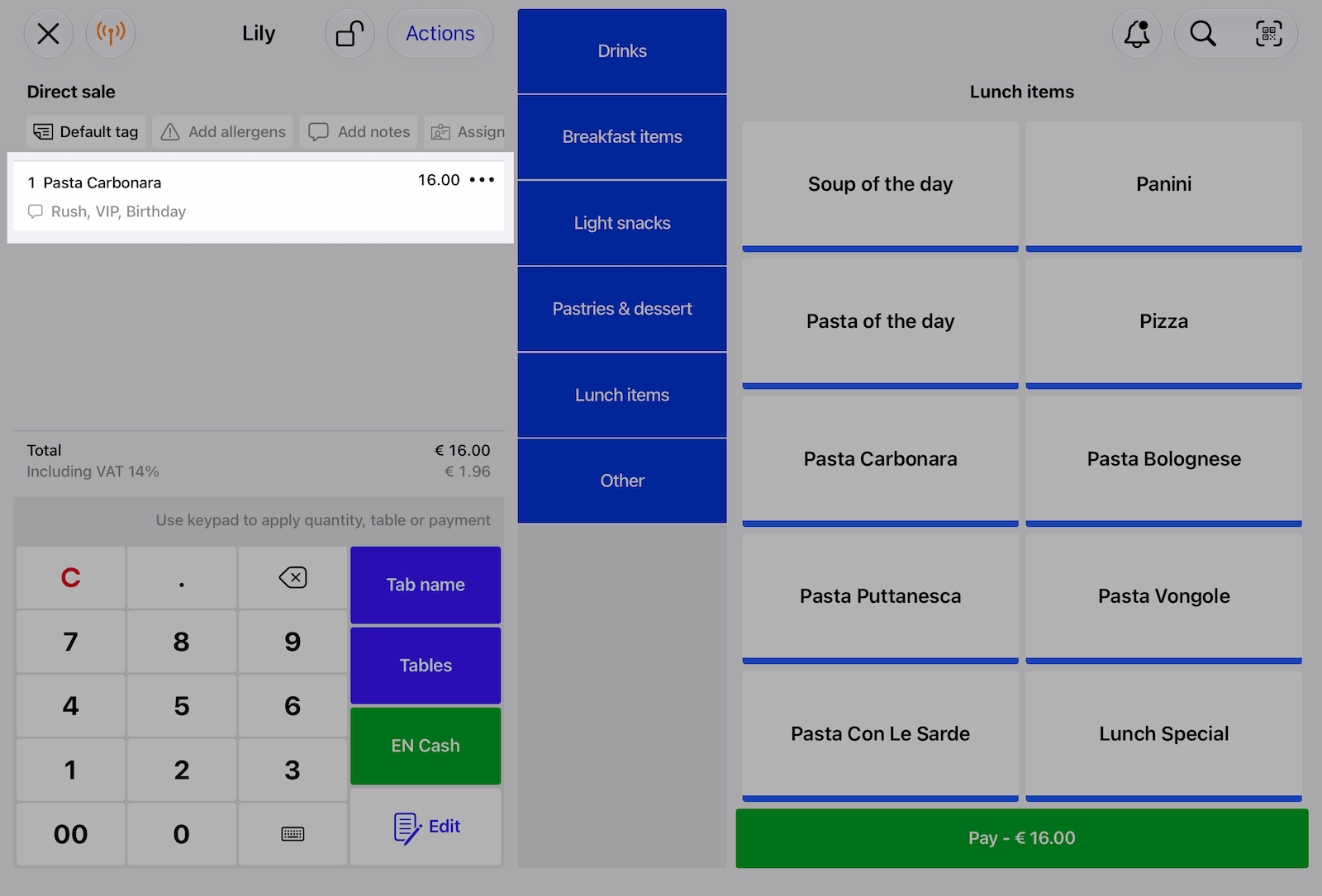Tap the backspace delete key
The height and width of the screenshot is (896, 1322).
point(292,577)
